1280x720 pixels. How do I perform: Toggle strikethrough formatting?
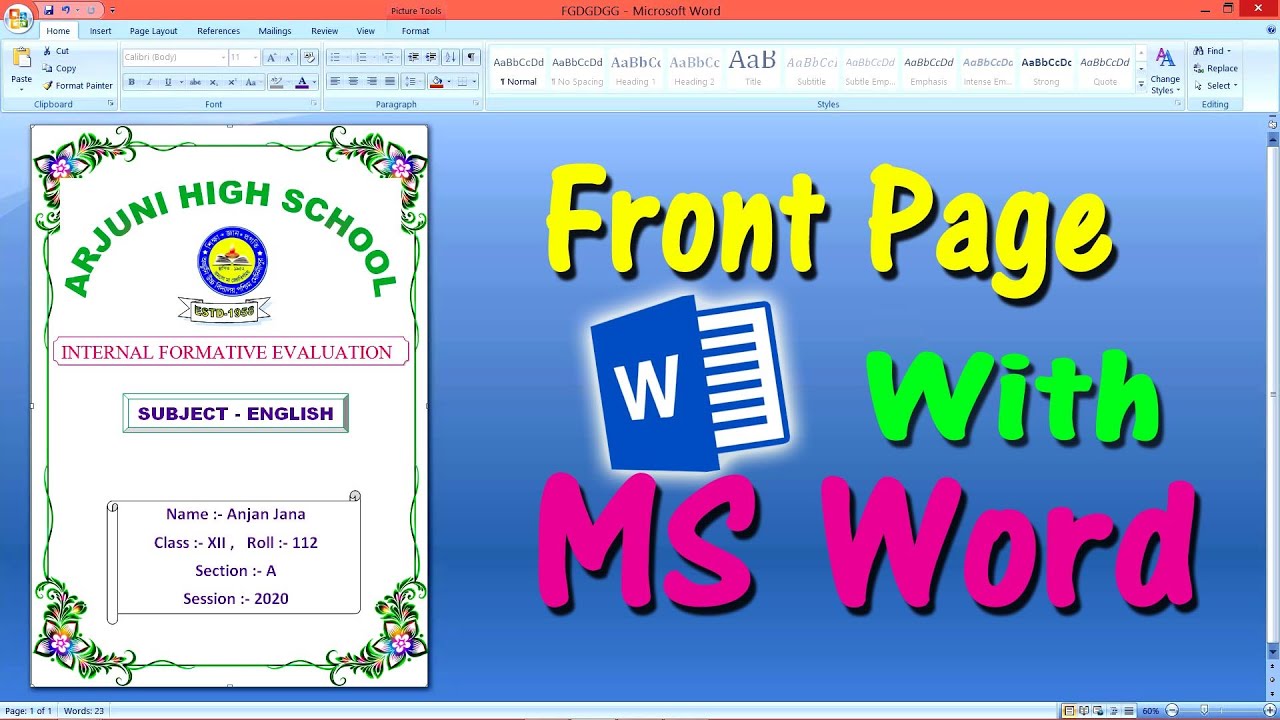point(195,82)
